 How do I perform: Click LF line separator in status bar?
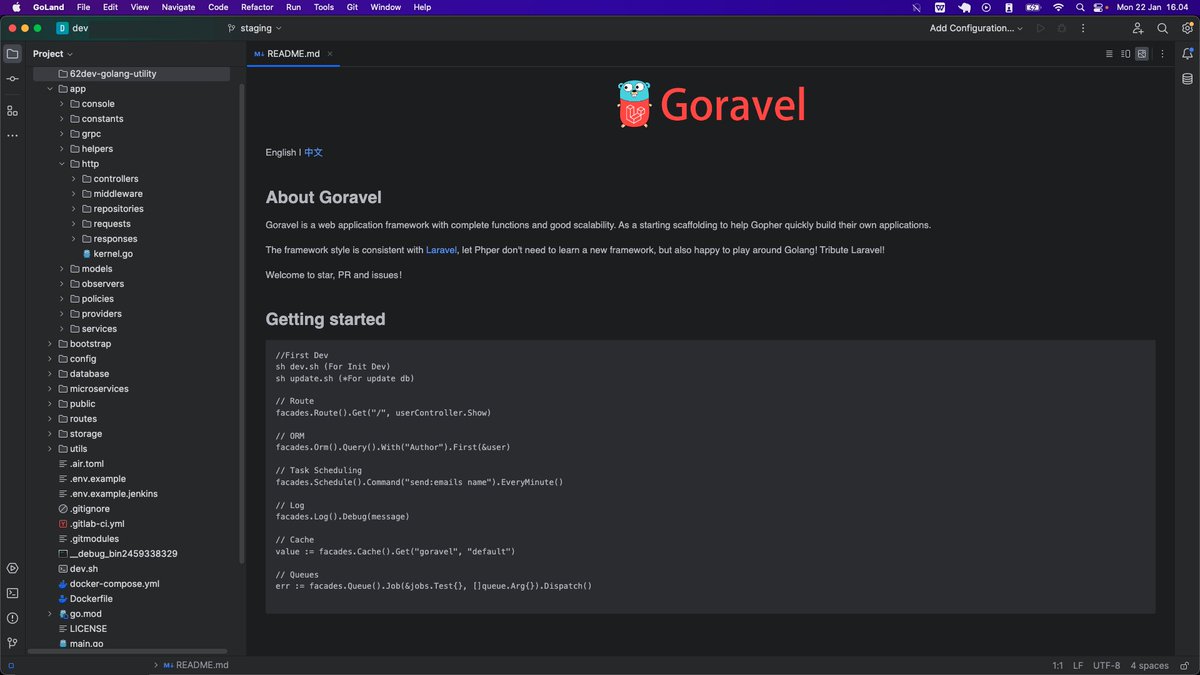click(1078, 665)
